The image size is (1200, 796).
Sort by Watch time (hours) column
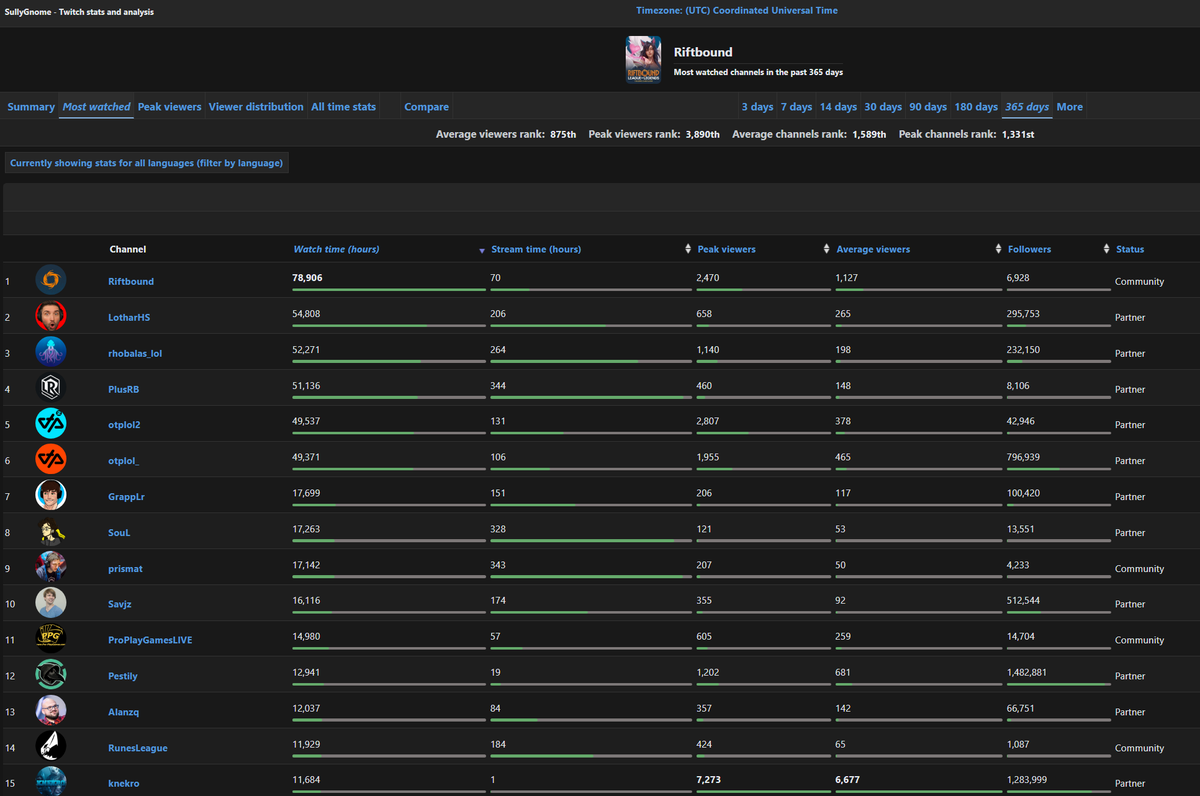pos(336,249)
